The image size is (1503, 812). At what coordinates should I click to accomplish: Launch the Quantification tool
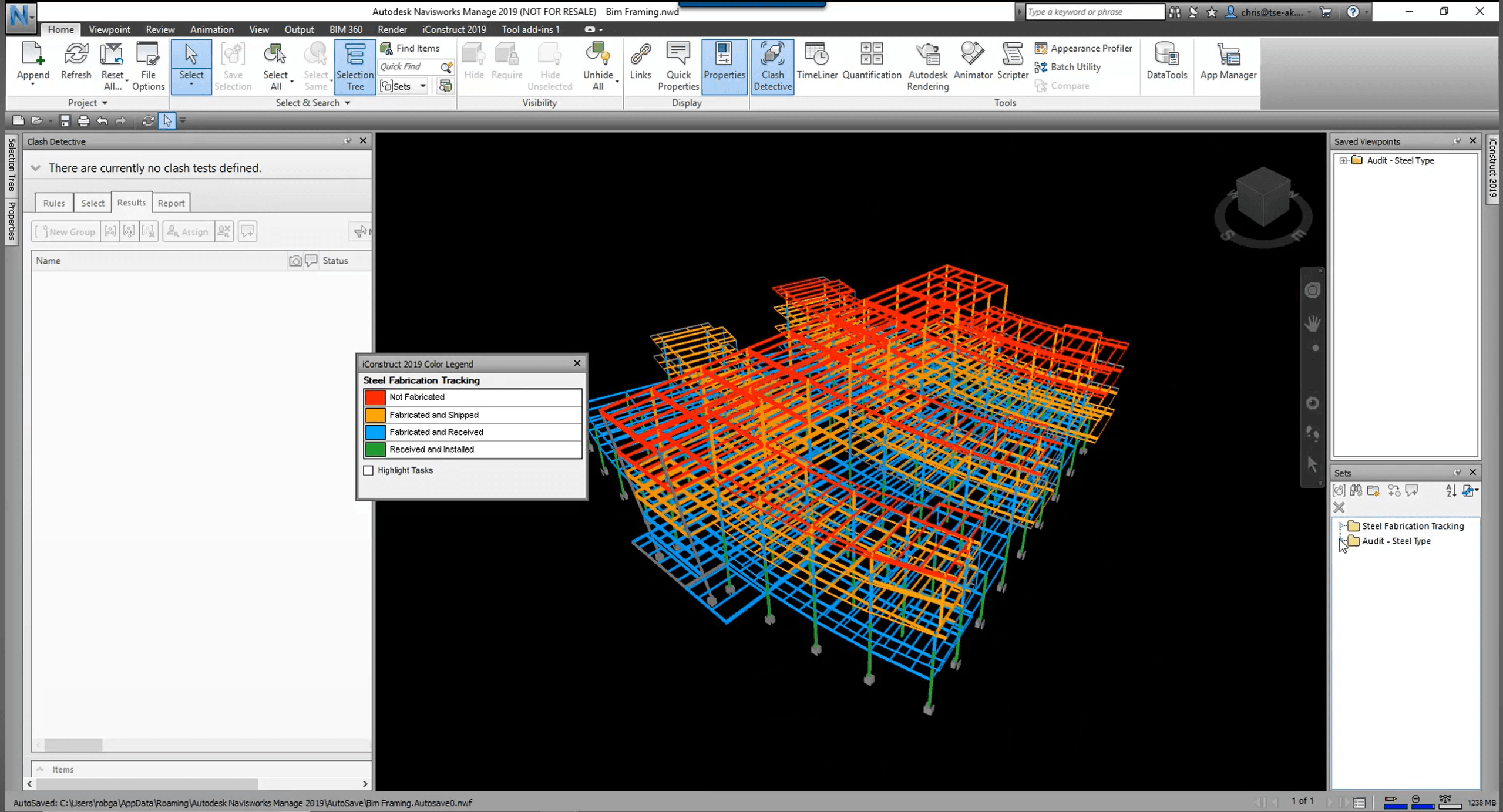871,62
